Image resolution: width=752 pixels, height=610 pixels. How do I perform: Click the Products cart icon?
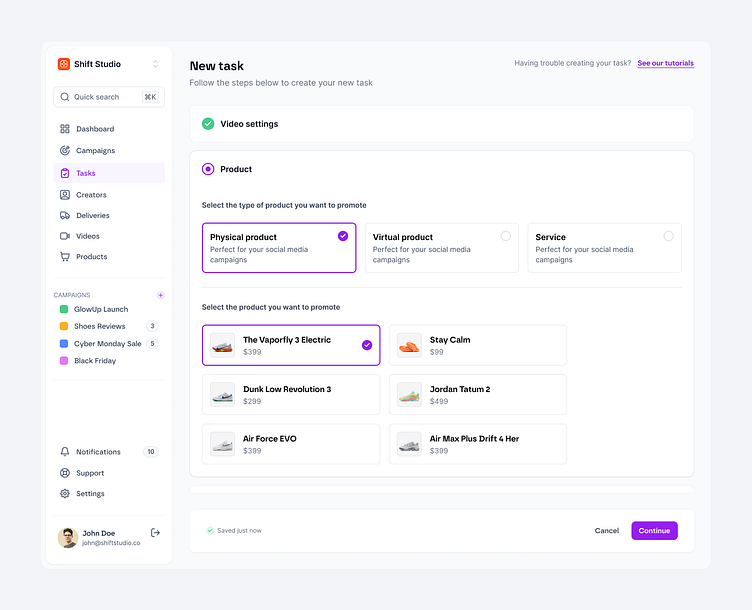click(x=65, y=257)
